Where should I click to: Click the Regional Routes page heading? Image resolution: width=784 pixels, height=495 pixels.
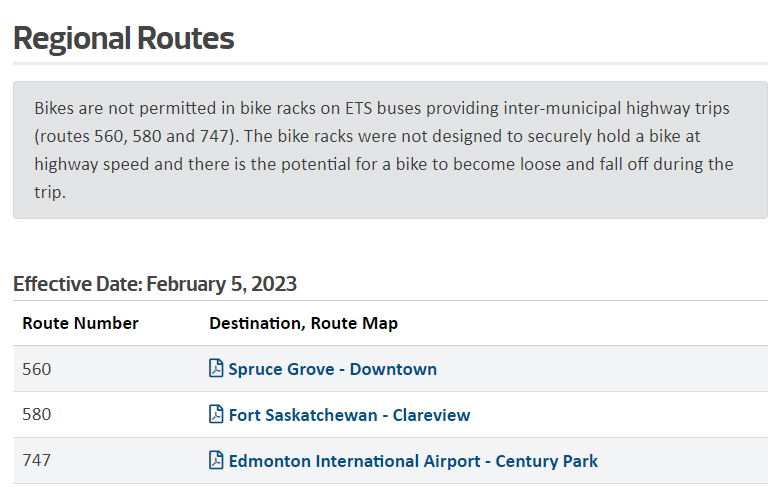pyautogui.click(x=124, y=38)
